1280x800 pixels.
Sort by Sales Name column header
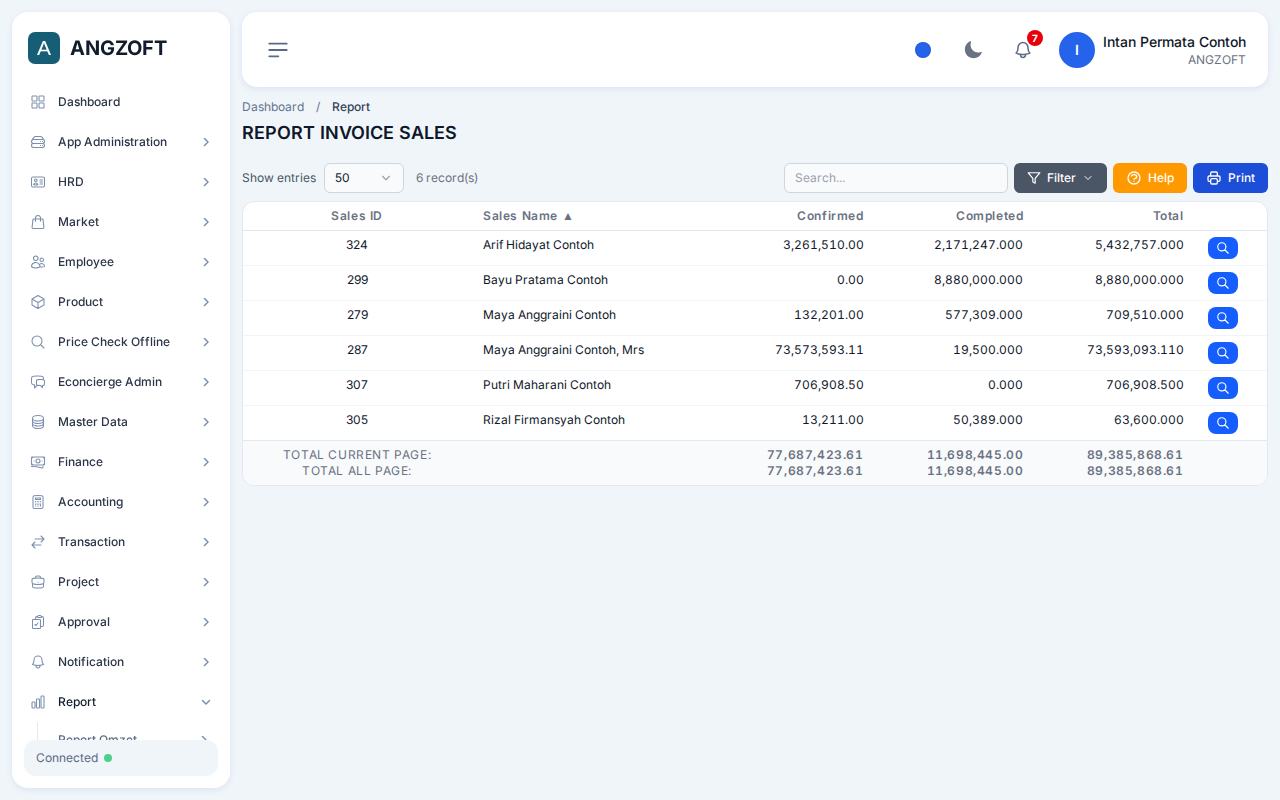pyautogui.click(x=528, y=216)
